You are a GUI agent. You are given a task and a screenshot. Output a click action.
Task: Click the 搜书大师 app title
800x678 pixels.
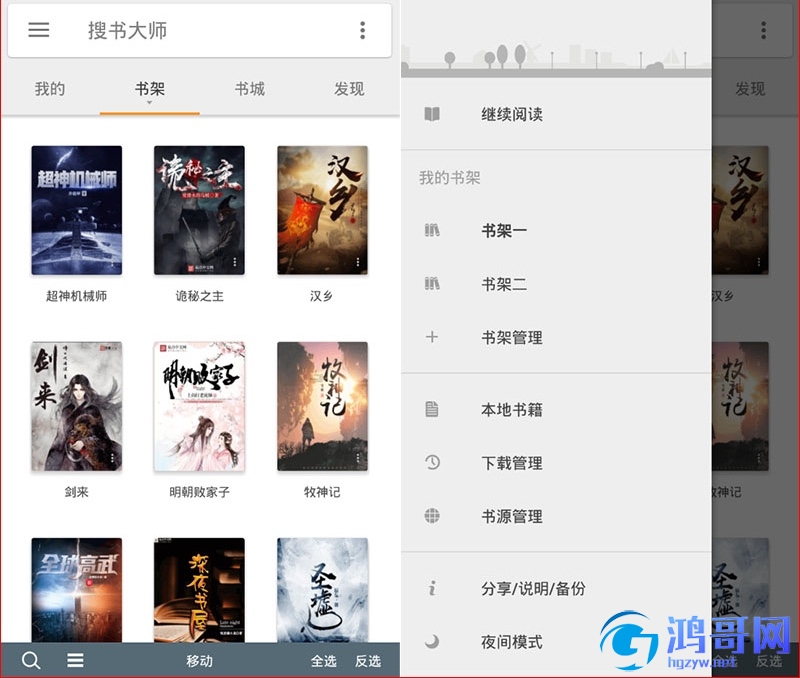128,31
